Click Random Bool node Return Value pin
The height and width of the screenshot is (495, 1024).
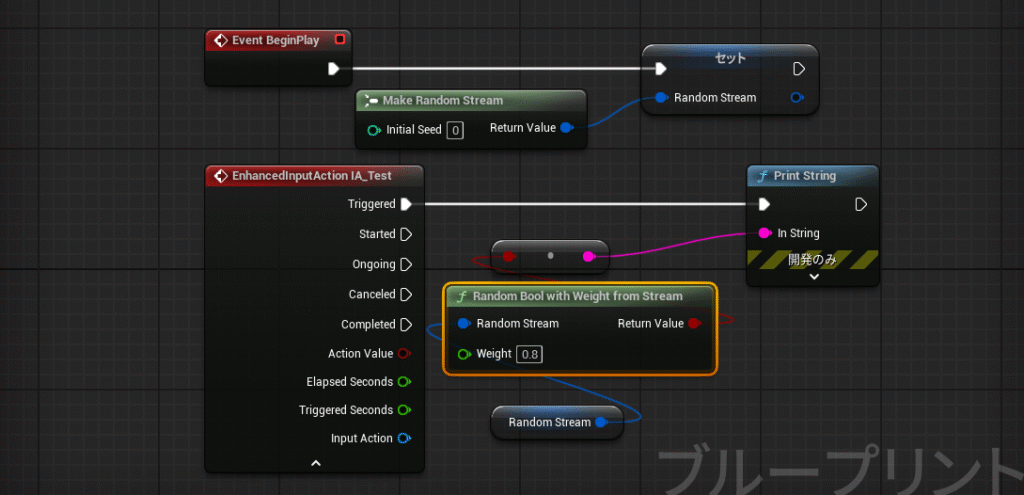(x=694, y=323)
